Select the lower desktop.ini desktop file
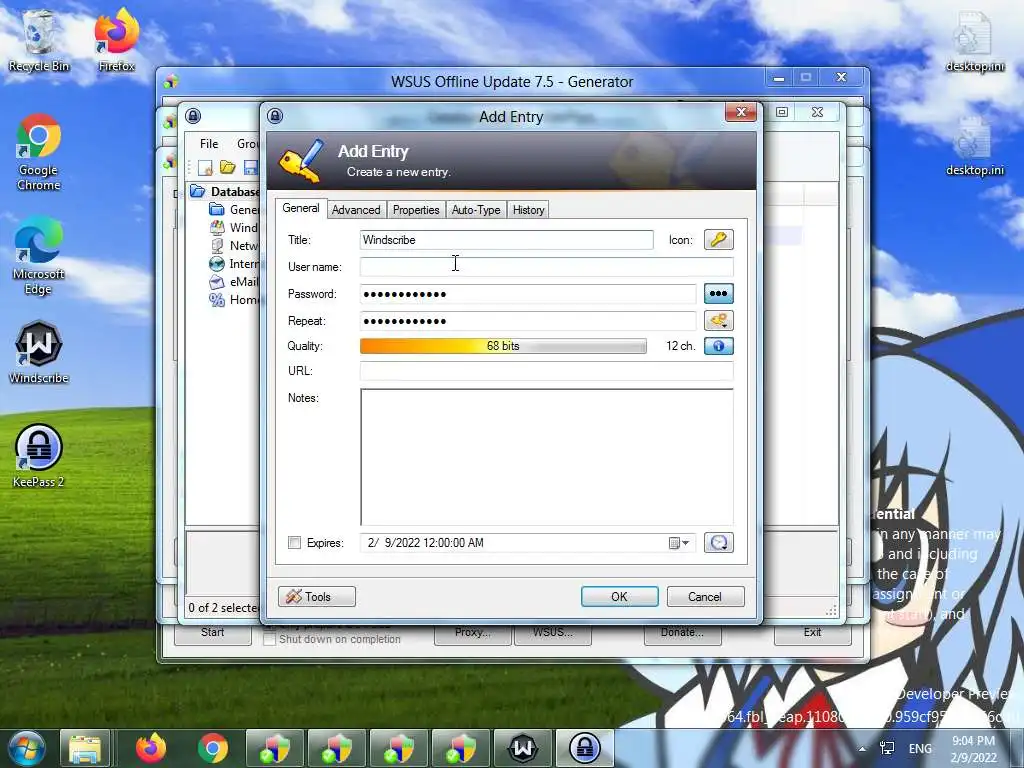This screenshot has width=1024, height=768. [975, 145]
